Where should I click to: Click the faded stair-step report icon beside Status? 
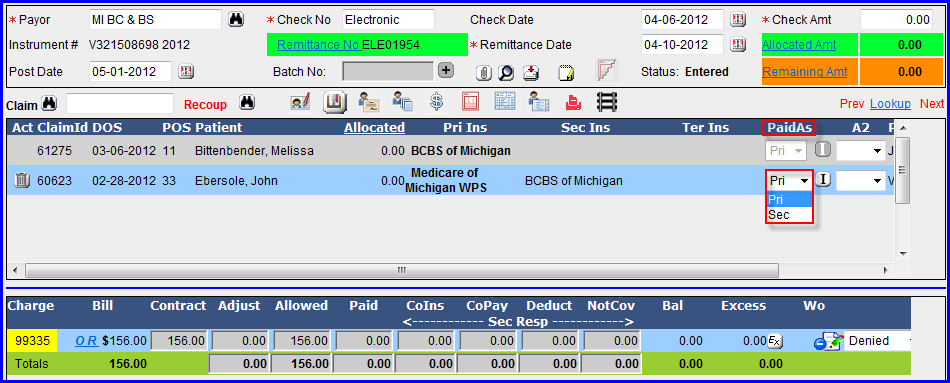coord(606,70)
